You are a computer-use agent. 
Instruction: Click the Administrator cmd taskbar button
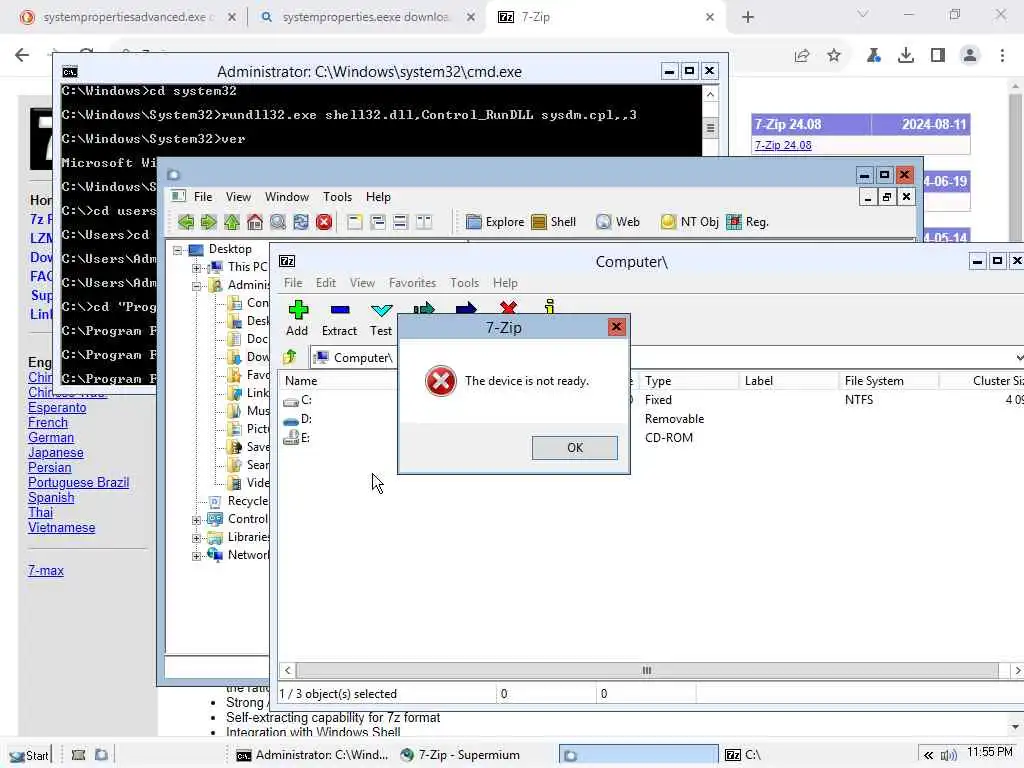[312, 755]
